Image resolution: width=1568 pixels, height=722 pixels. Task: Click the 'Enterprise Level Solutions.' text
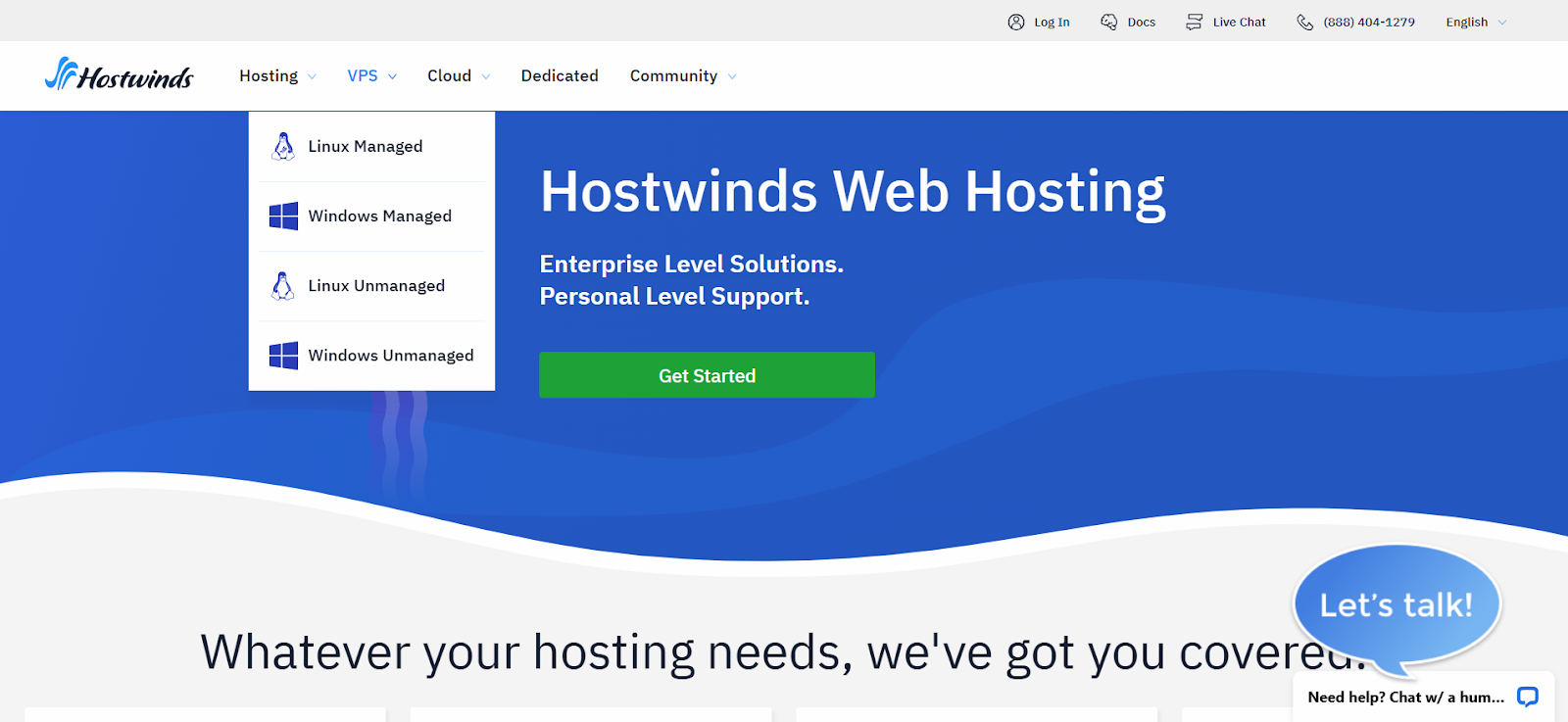[x=691, y=265]
